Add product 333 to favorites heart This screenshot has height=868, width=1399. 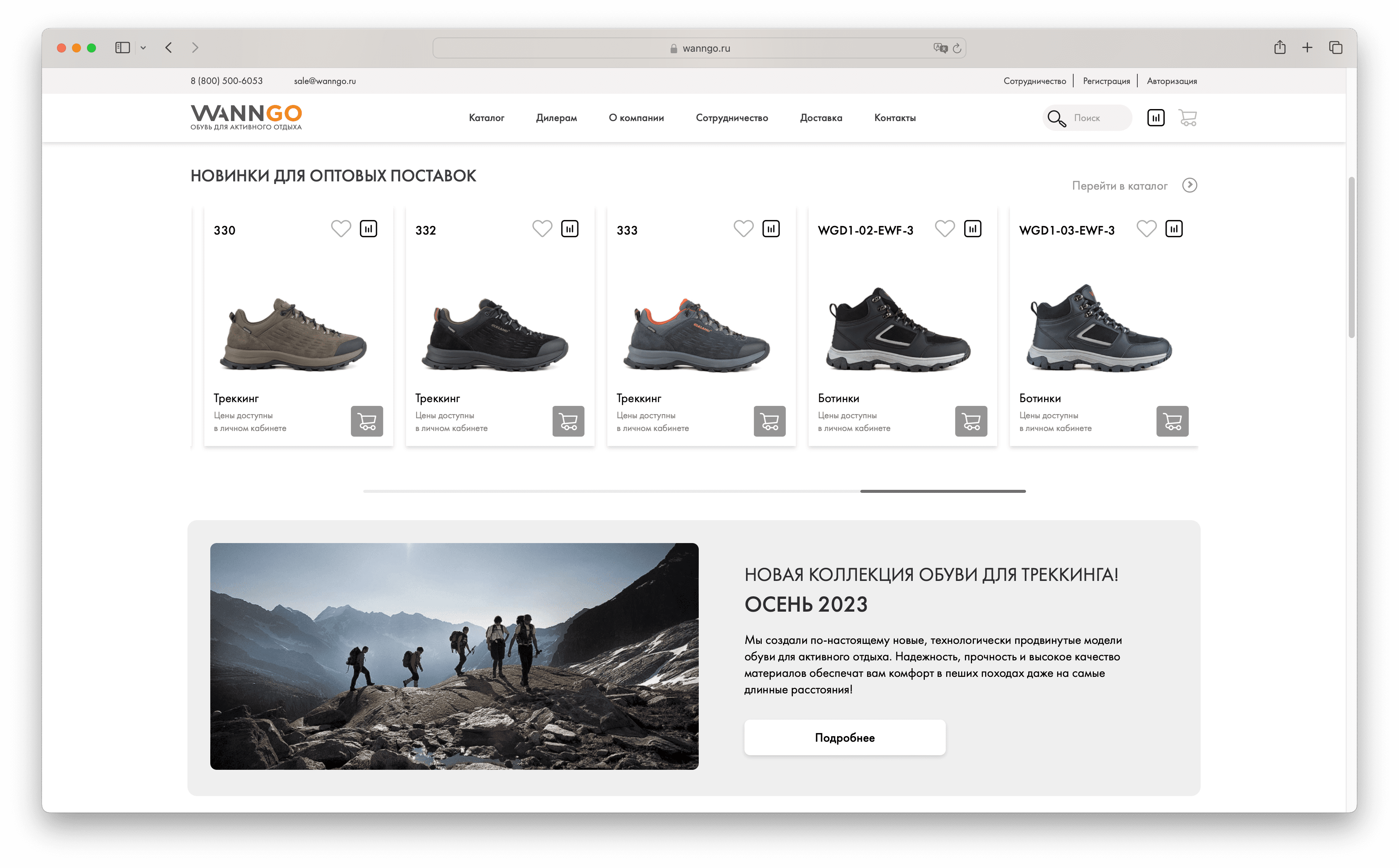(x=743, y=229)
